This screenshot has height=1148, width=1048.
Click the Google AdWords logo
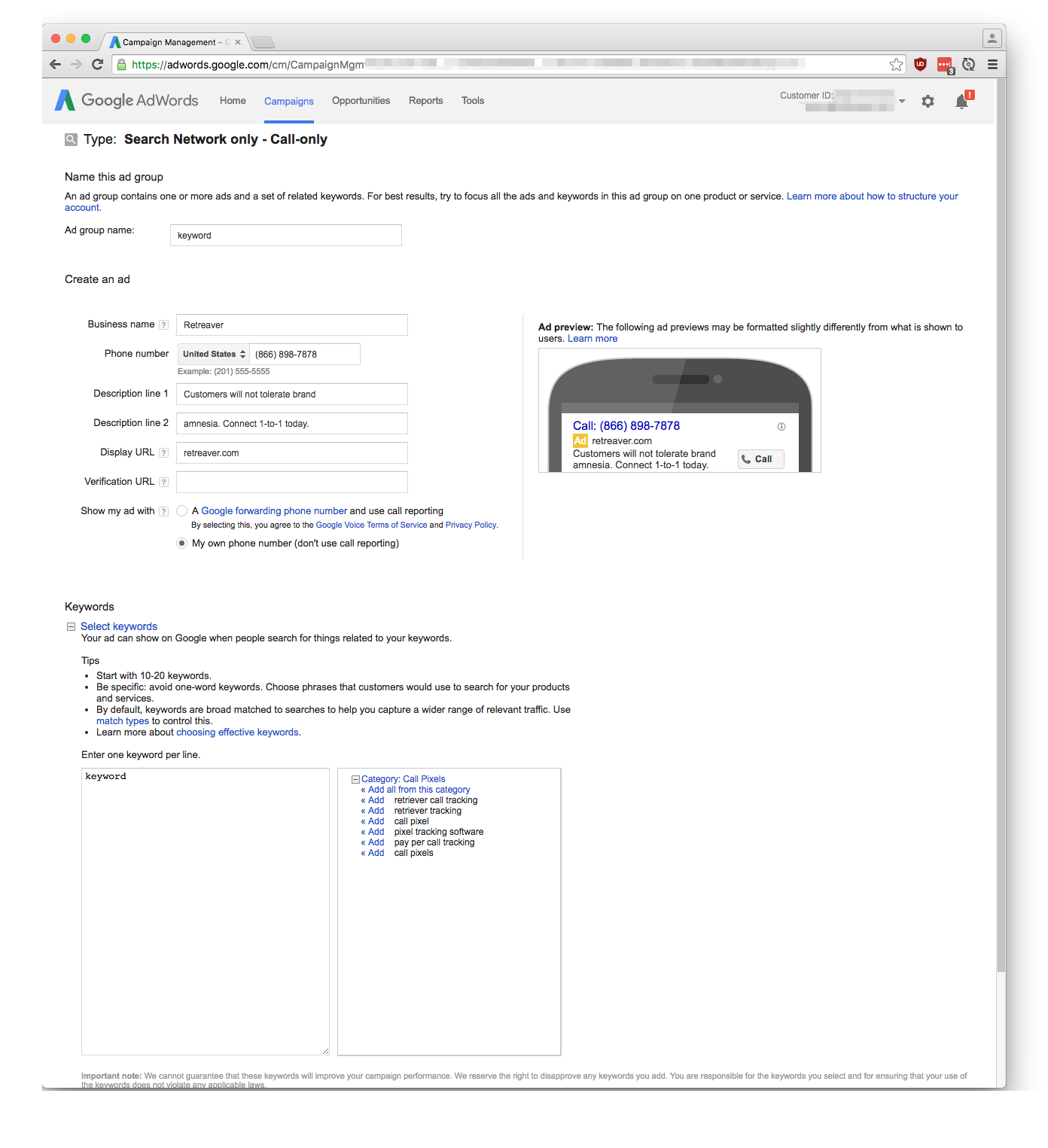(x=126, y=100)
